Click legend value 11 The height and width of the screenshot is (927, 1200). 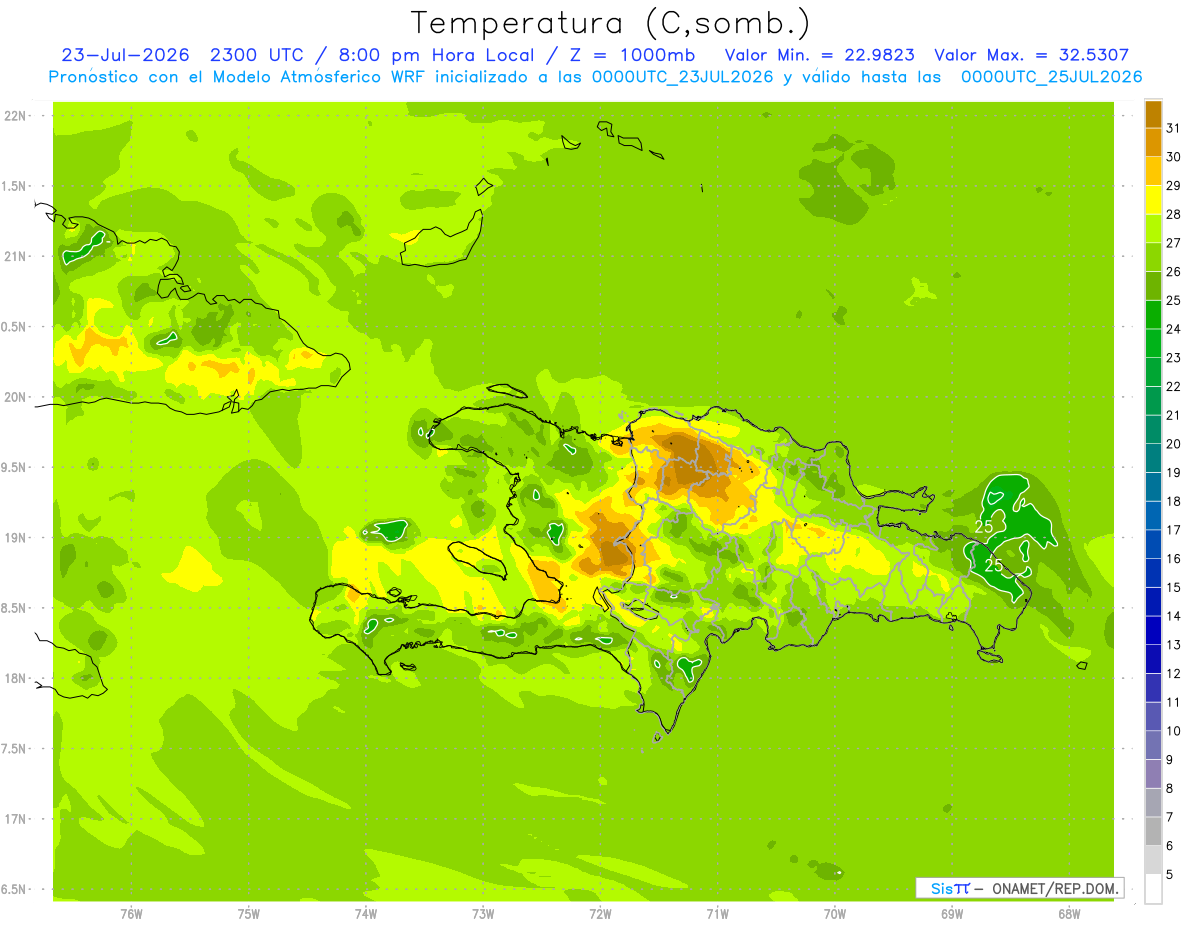(1173, 702)
